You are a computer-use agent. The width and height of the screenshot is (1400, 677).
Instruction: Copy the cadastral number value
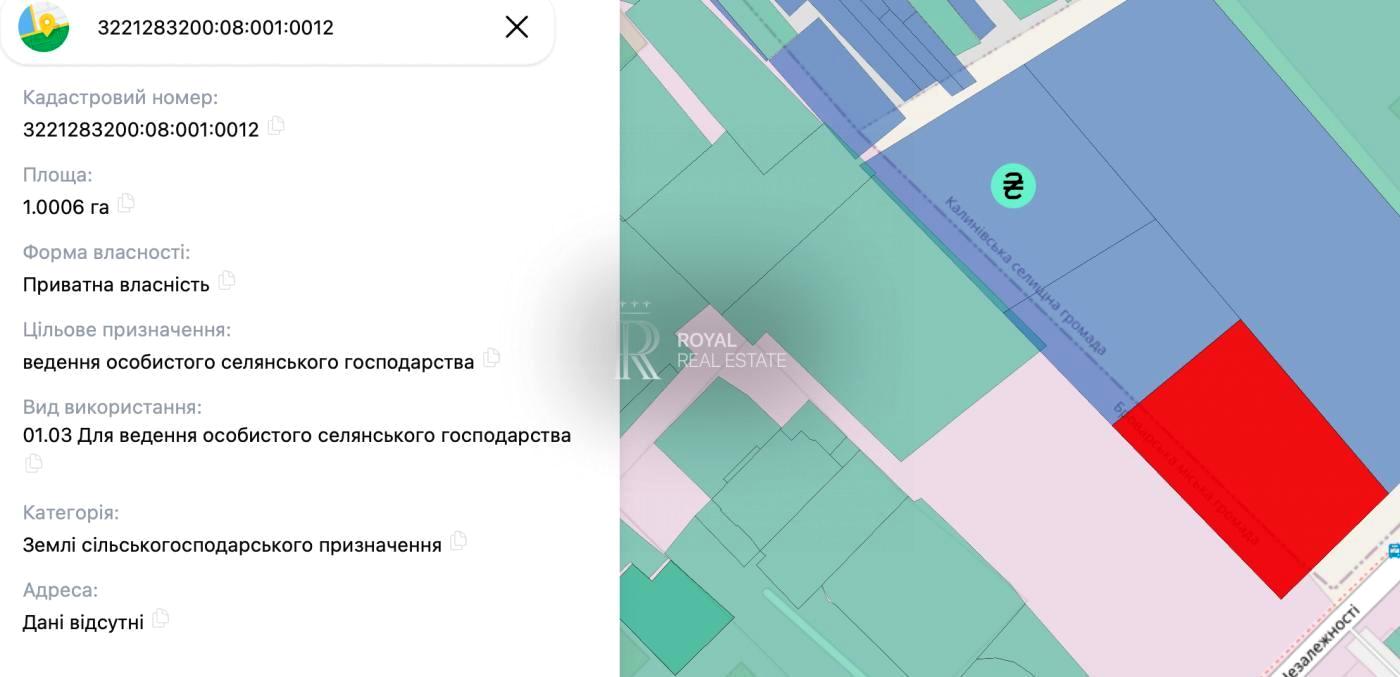(x=276, y=126)
